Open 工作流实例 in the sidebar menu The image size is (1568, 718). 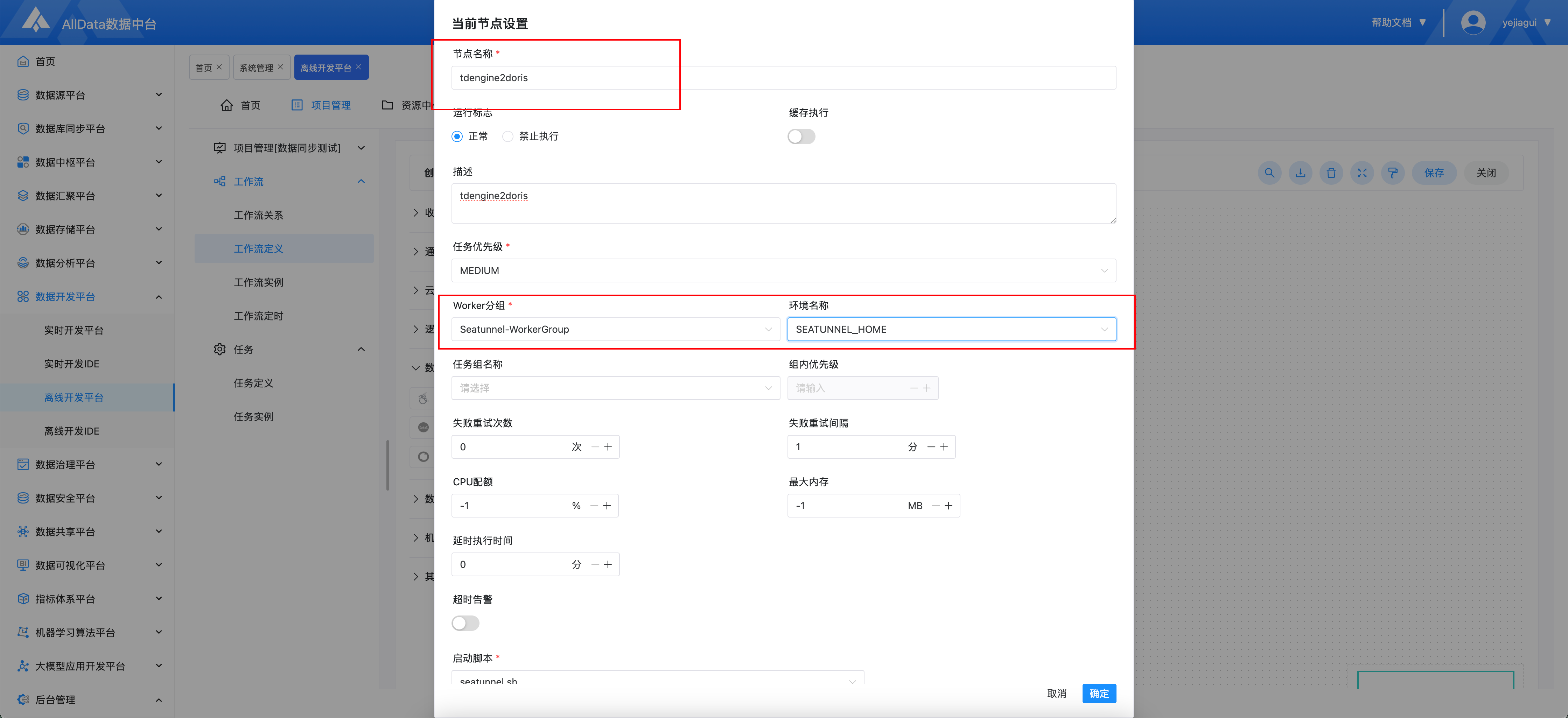coord(258,282)
